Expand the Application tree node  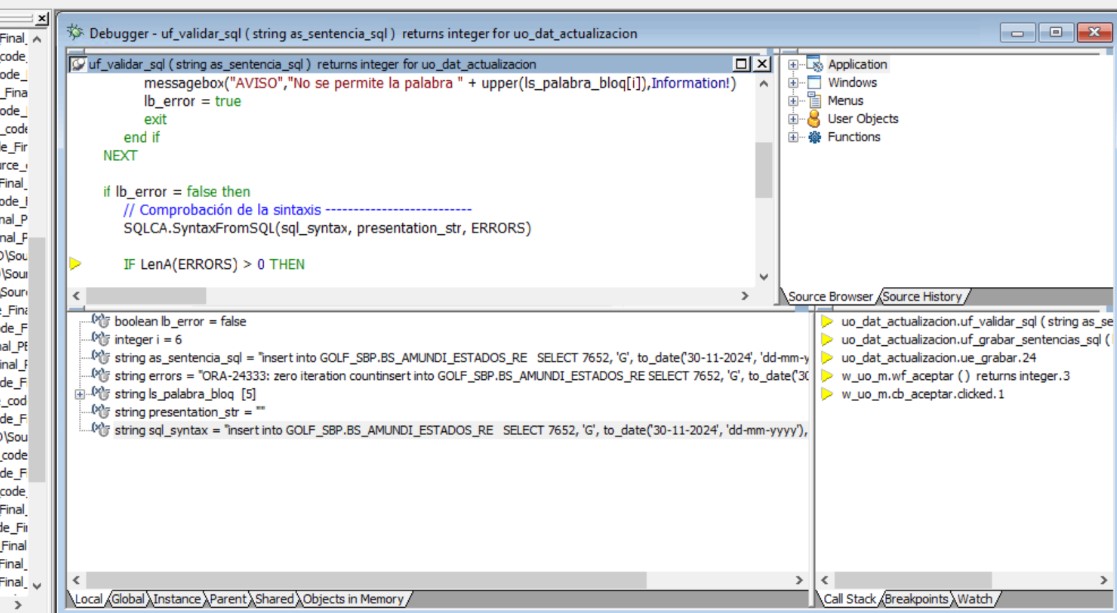[x=794, y=64]
